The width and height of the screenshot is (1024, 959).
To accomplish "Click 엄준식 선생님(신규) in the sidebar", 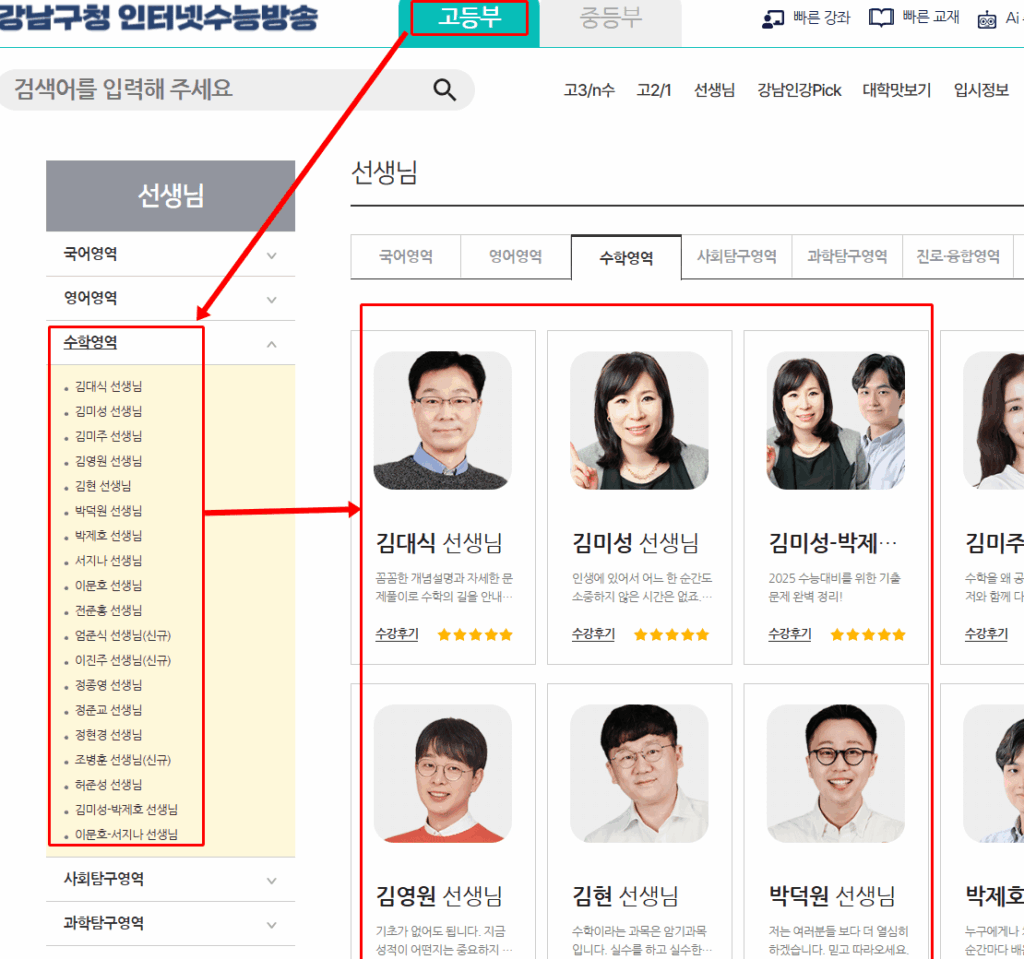I will point(123,636).
